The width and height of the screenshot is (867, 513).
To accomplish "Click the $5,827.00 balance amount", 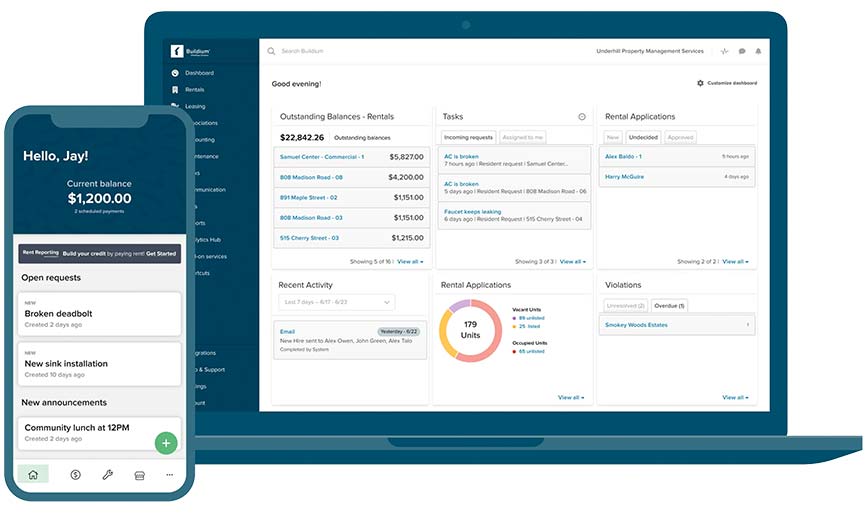I will [406, 157].
